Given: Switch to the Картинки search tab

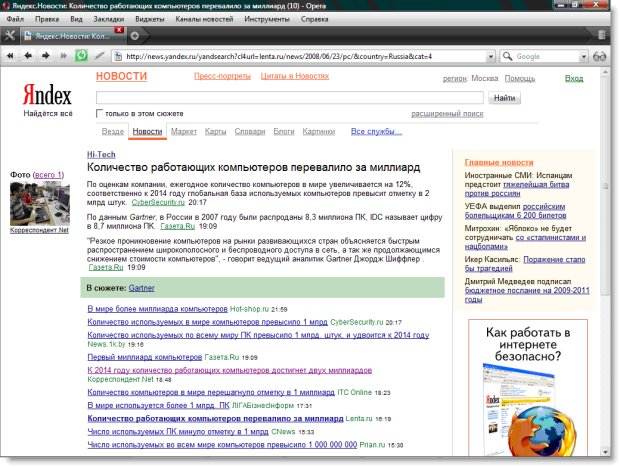Looking at the screenshot, I should coord(319,131).
